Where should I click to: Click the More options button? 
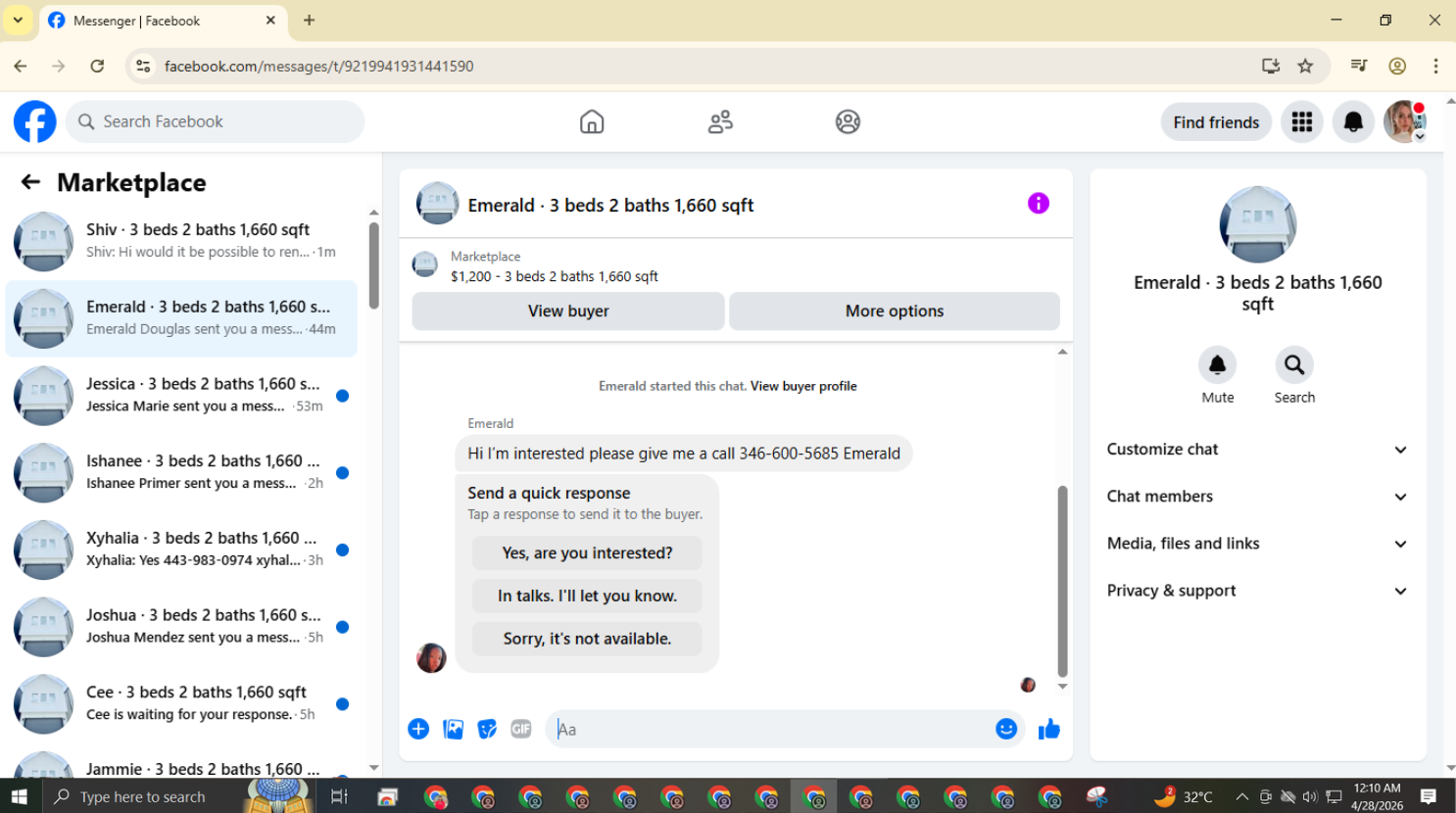point(895,311)
